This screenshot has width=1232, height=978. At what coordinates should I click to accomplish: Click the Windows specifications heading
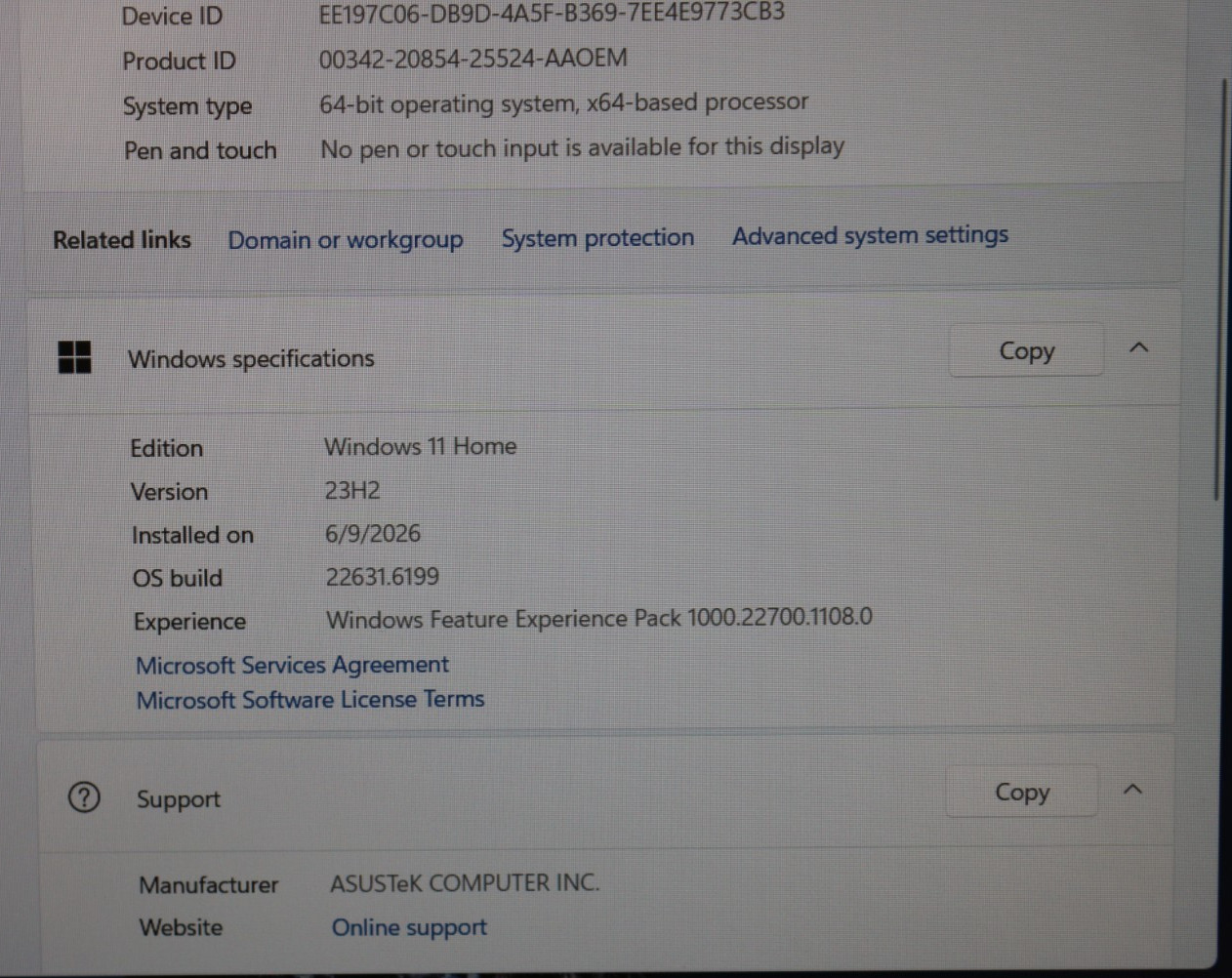[251, 358]
